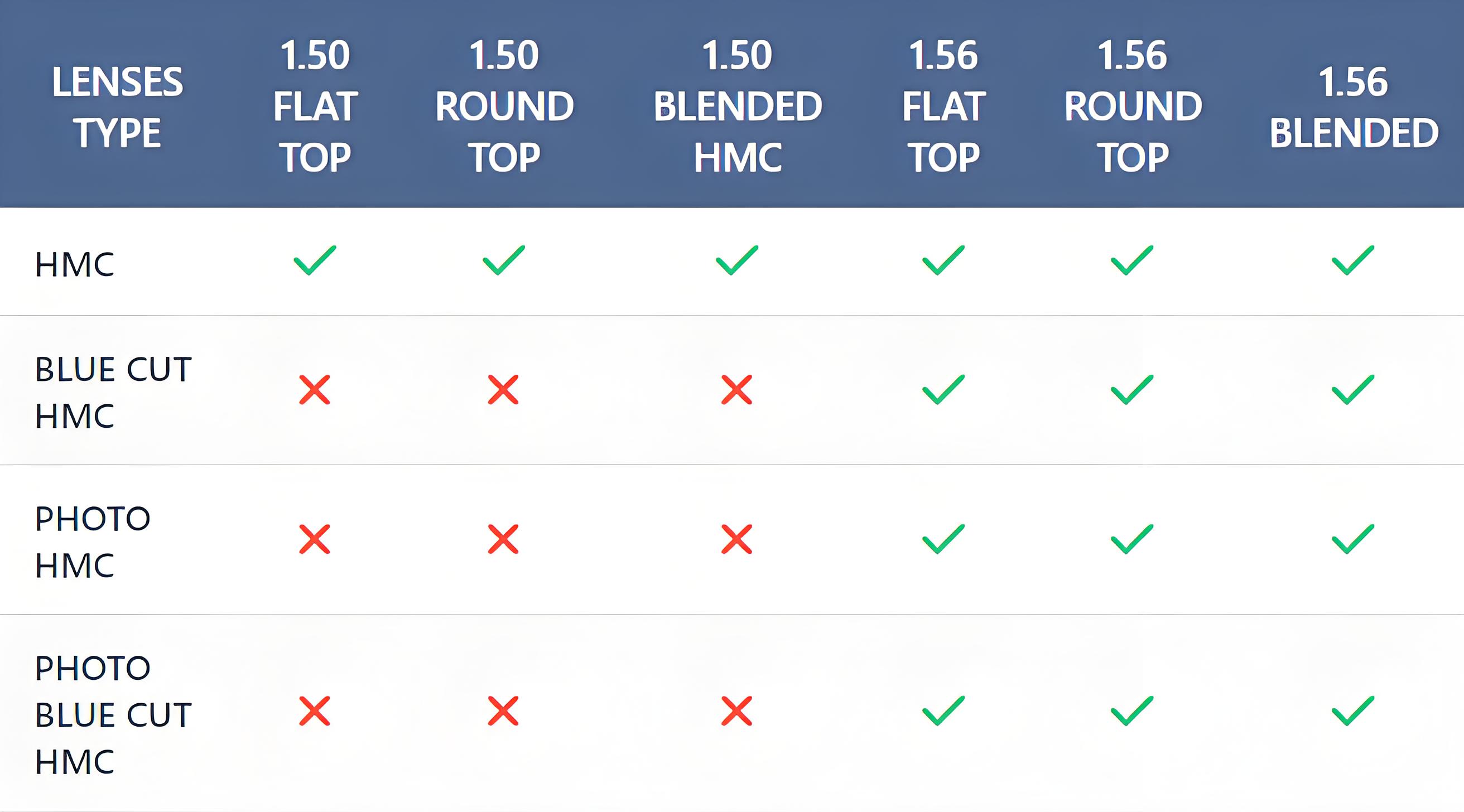Screen dimensions: 1464x812
Task: Click the check for Photo HMC 1.56 Round Top
Action: click(1131, 539)
